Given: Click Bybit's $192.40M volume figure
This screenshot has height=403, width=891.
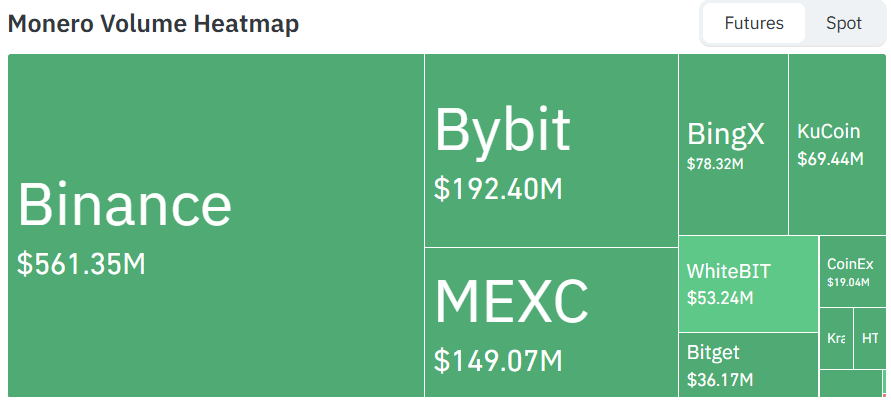Looking at the screenshot, I should click(498, 189).
